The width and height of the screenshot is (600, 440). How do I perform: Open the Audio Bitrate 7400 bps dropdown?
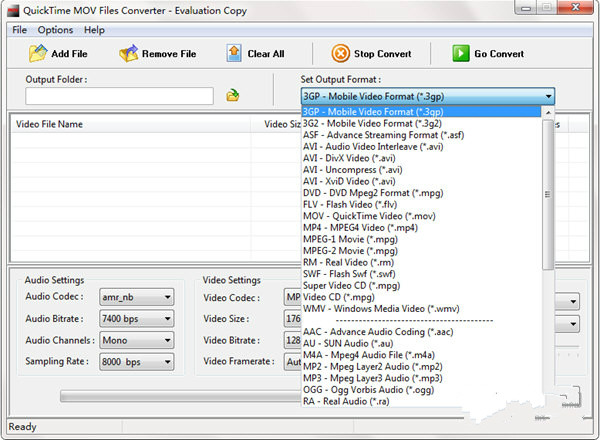(137, 318)
